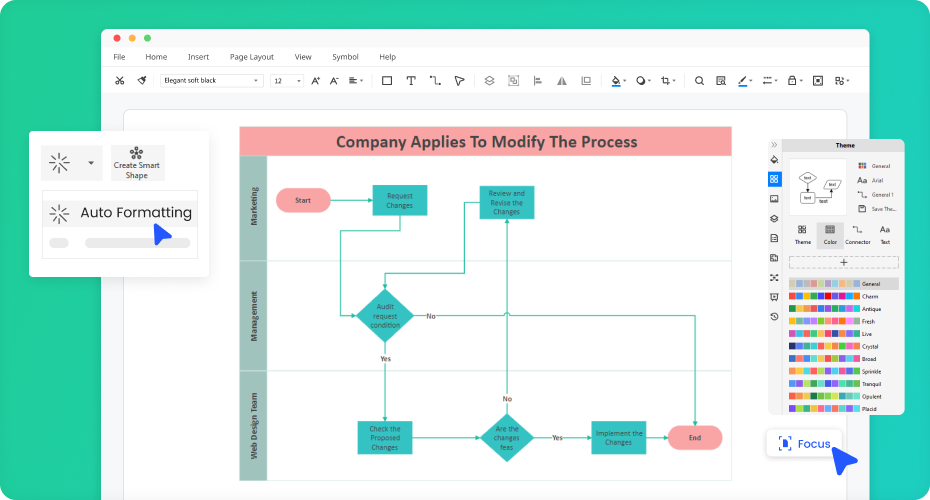Click the fill color bucket icon

click(x=616, y=80)
